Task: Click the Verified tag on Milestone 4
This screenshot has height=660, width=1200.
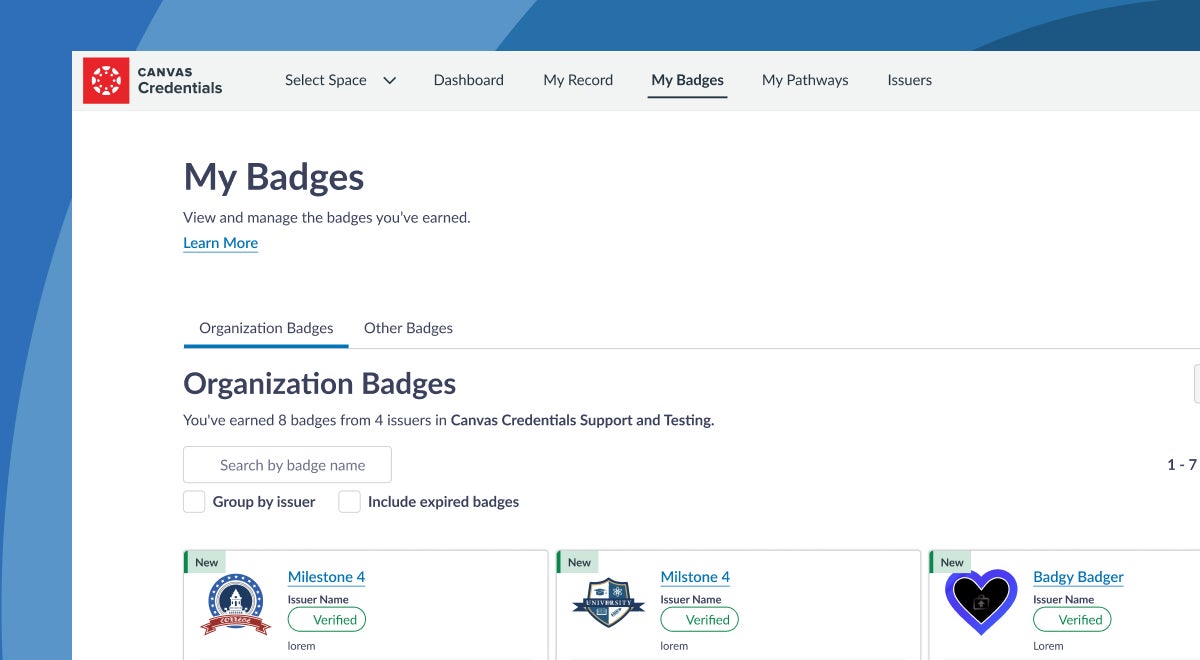Action: click(x=327, y=620)
